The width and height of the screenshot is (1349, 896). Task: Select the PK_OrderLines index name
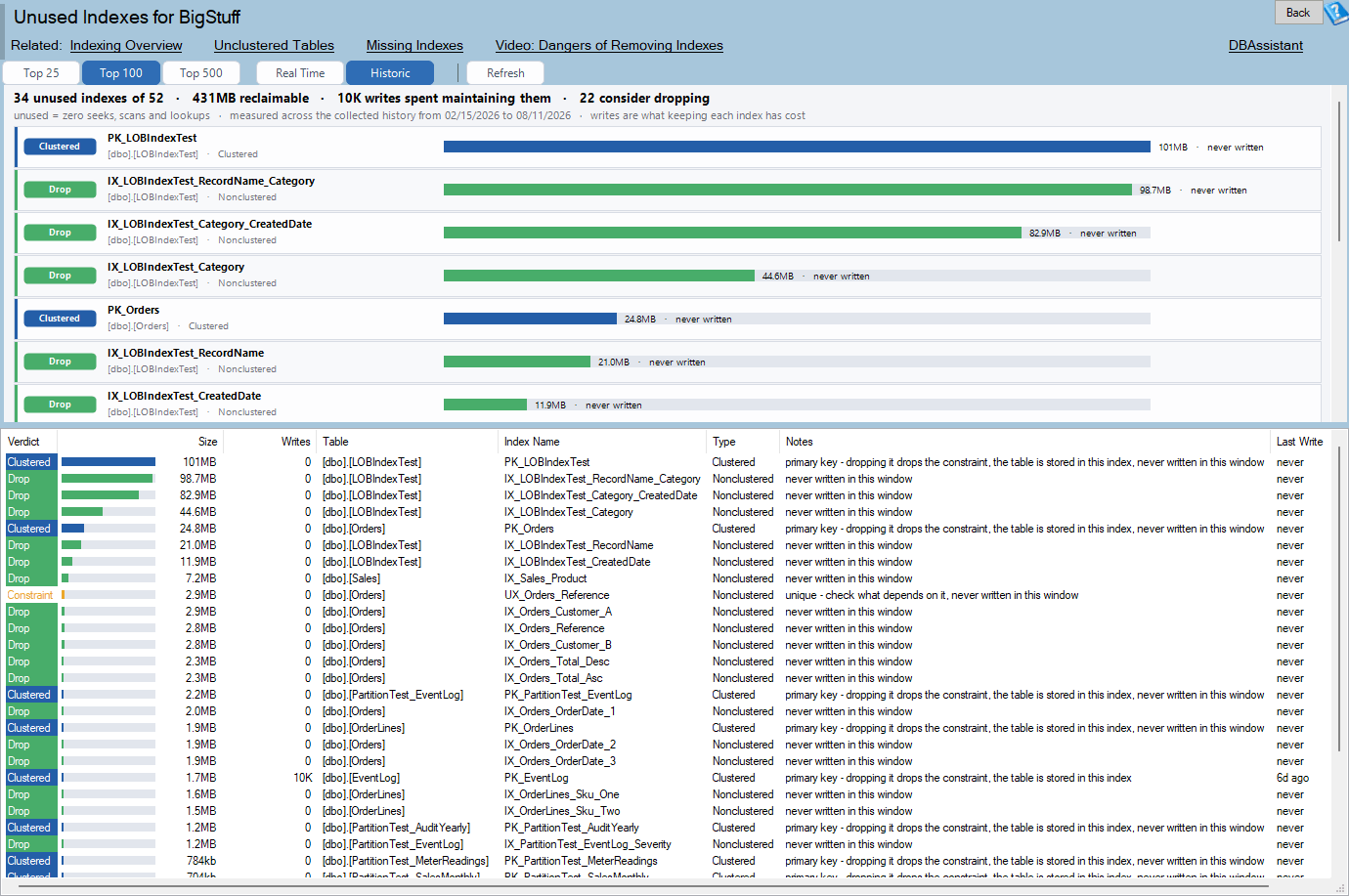point(539,728)
